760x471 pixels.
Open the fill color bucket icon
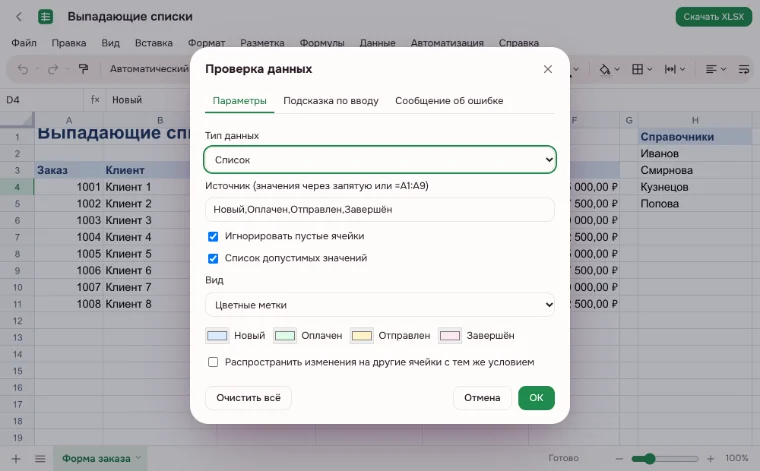tap(604, 69)
